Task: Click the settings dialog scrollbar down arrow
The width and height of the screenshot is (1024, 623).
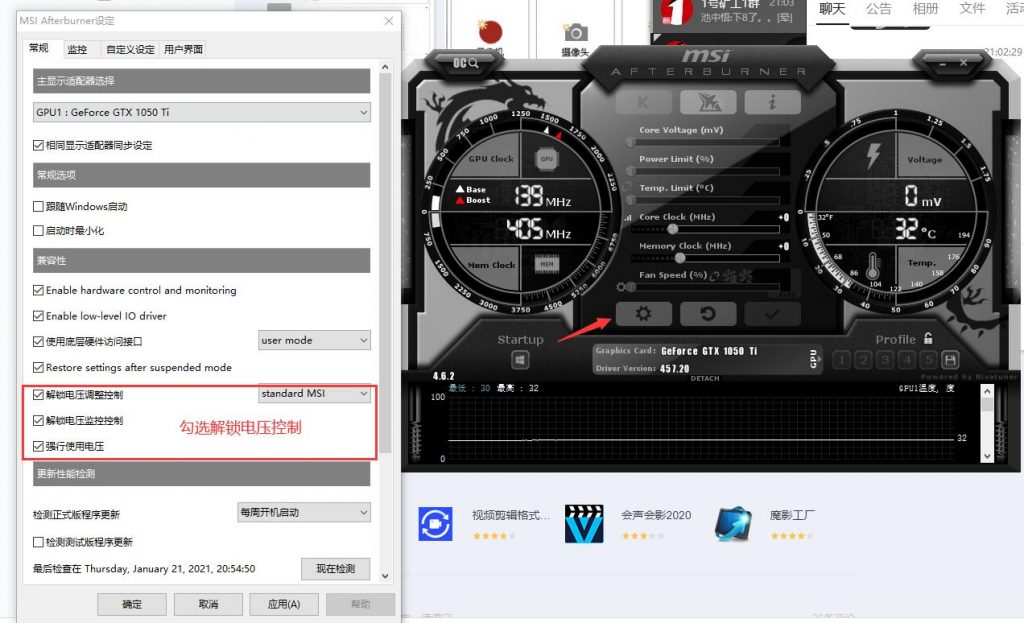Action: pyautogui.click(x=385, y=576)
